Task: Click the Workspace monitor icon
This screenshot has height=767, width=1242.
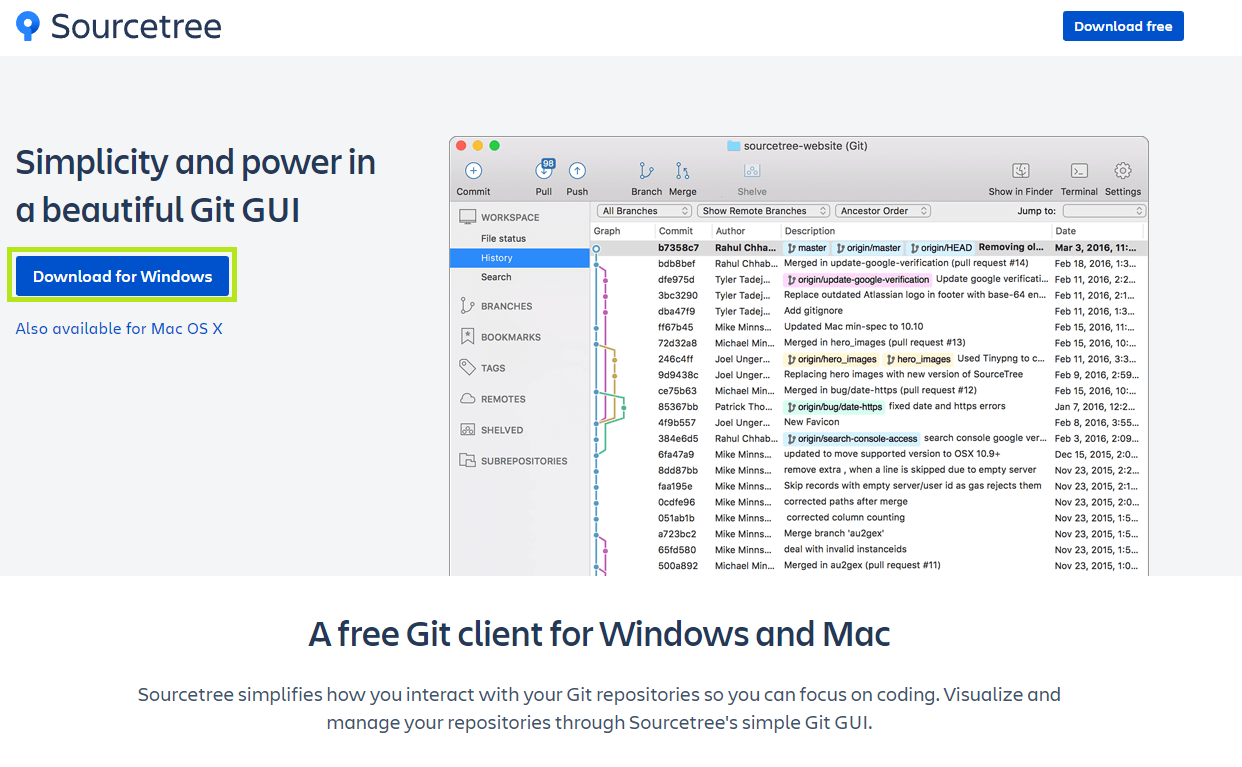Action: 467,217
